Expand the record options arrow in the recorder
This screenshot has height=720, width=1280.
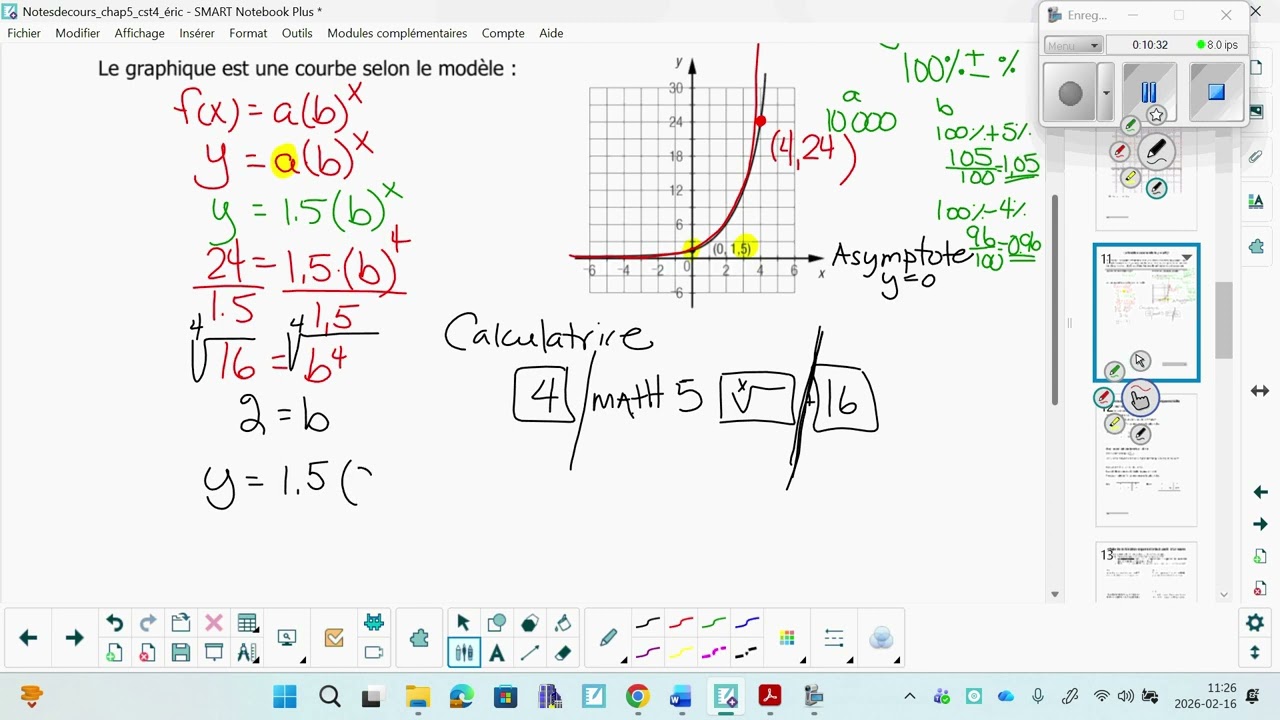(x=1105, y=93)
